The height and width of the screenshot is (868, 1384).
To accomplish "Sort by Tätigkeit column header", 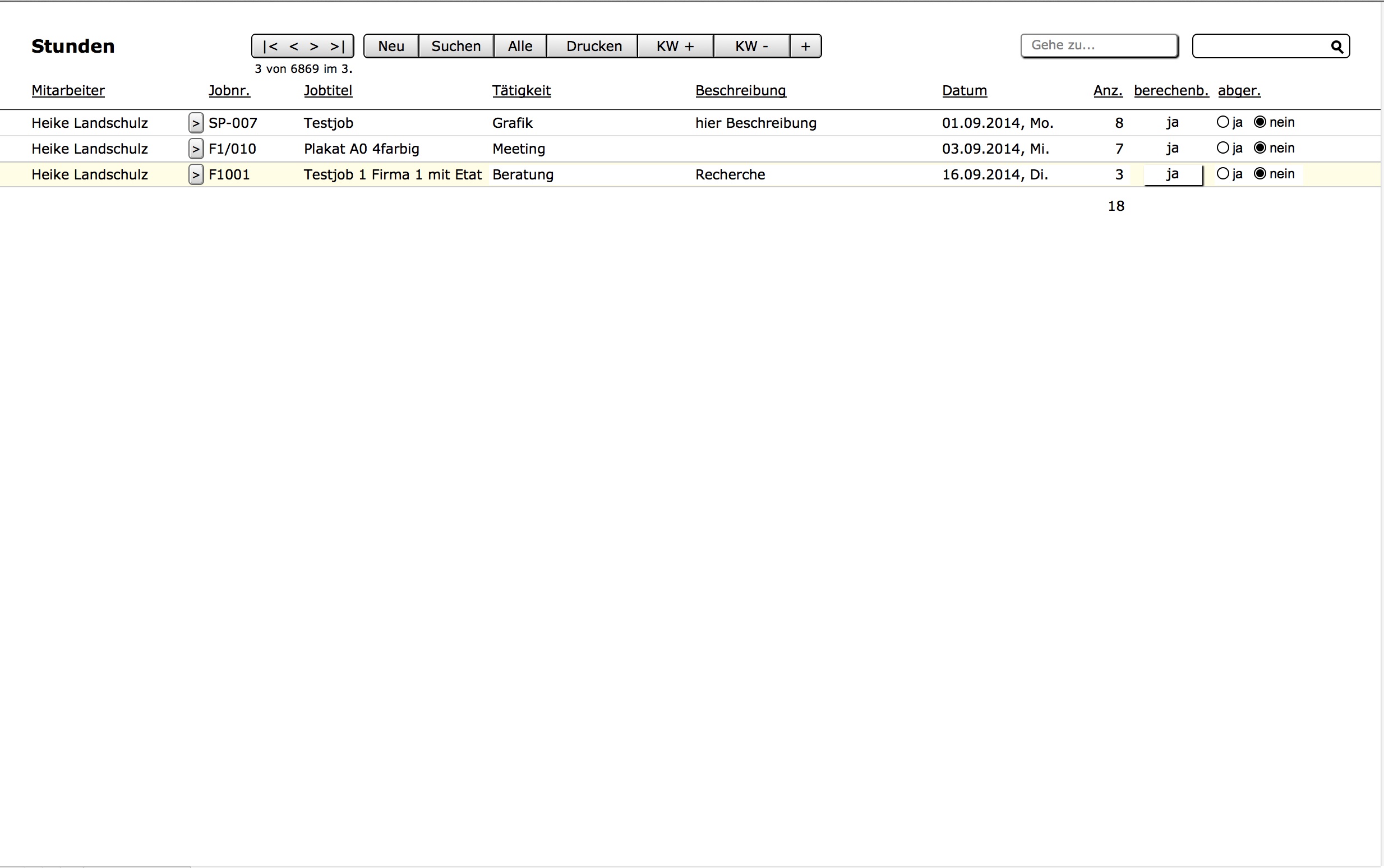I will tap(521, 91).
